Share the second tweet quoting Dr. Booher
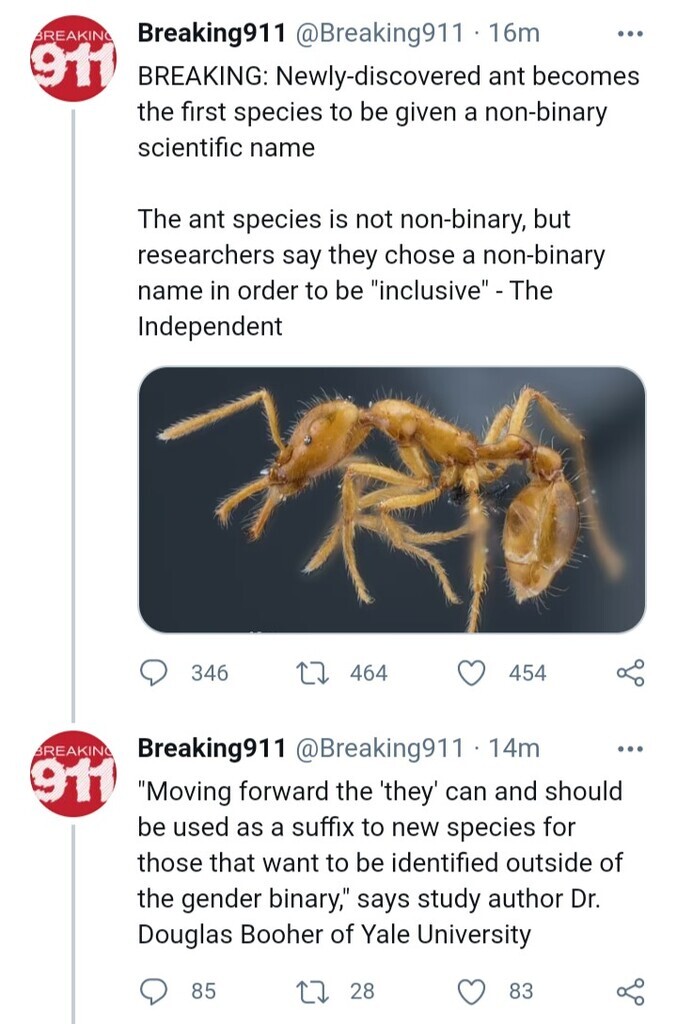Screen dimensions: 677x1024 630,991
